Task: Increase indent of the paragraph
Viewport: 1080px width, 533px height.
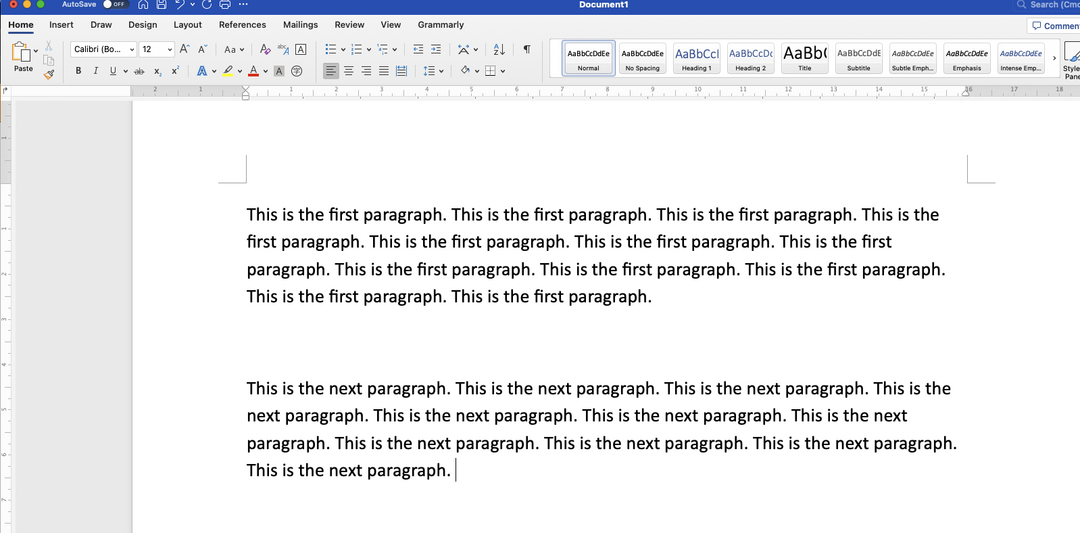Action: click(435, 49)
